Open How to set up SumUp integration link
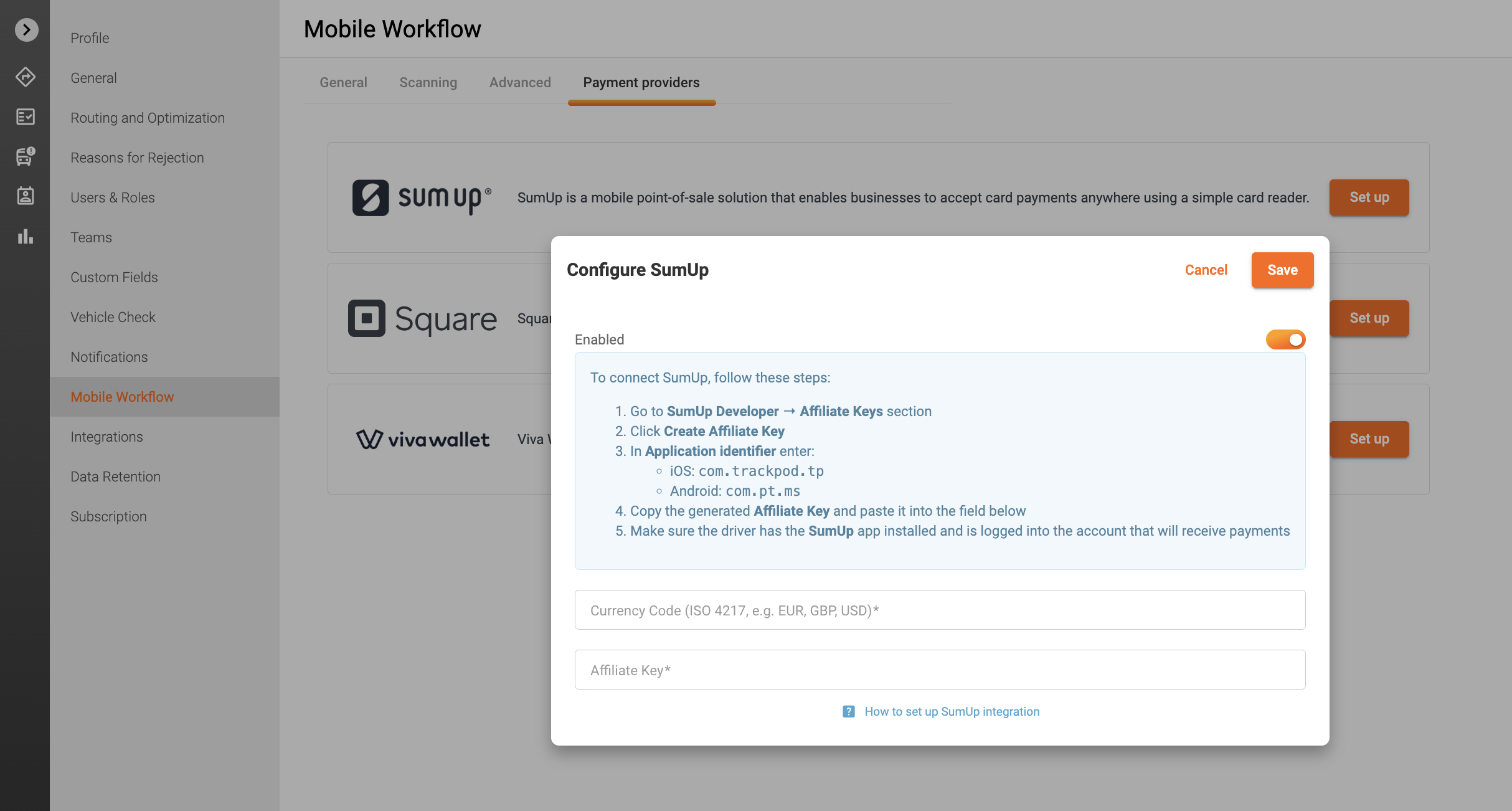 pyautogui.click(x=952, y=711)
